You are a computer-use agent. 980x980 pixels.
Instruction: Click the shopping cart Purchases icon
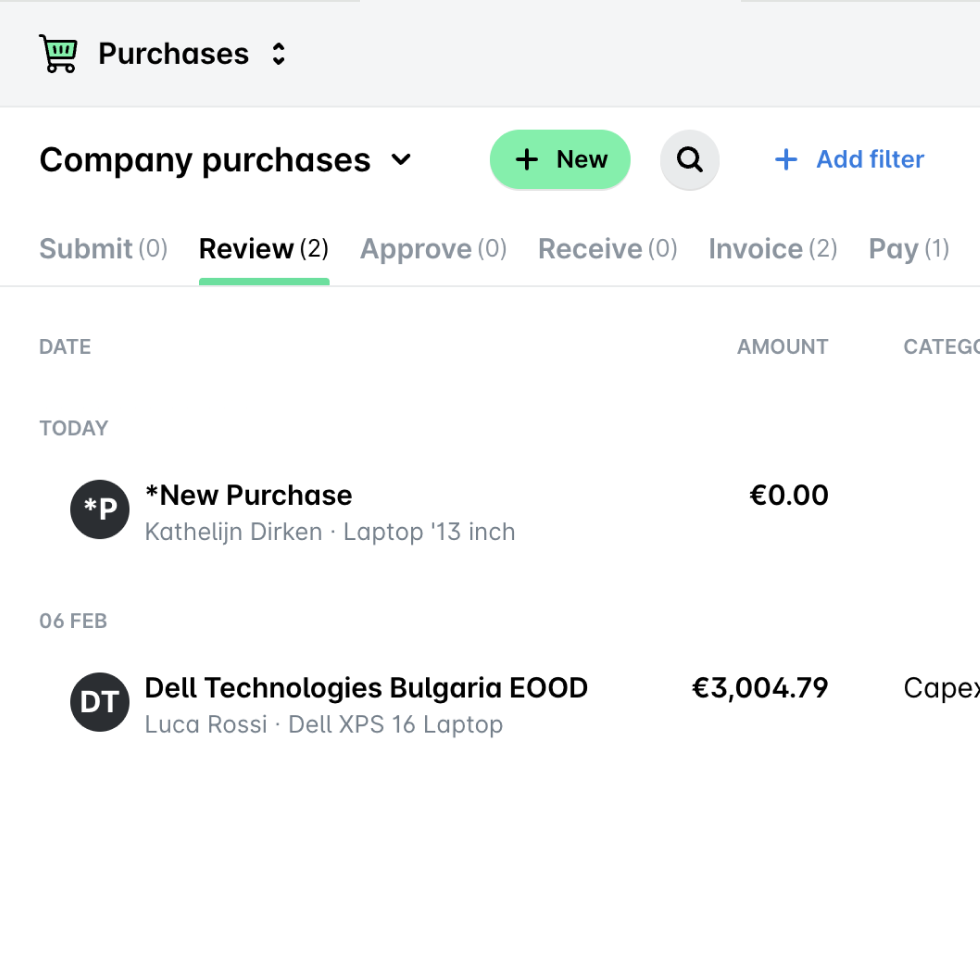click(x=59, y=54)
